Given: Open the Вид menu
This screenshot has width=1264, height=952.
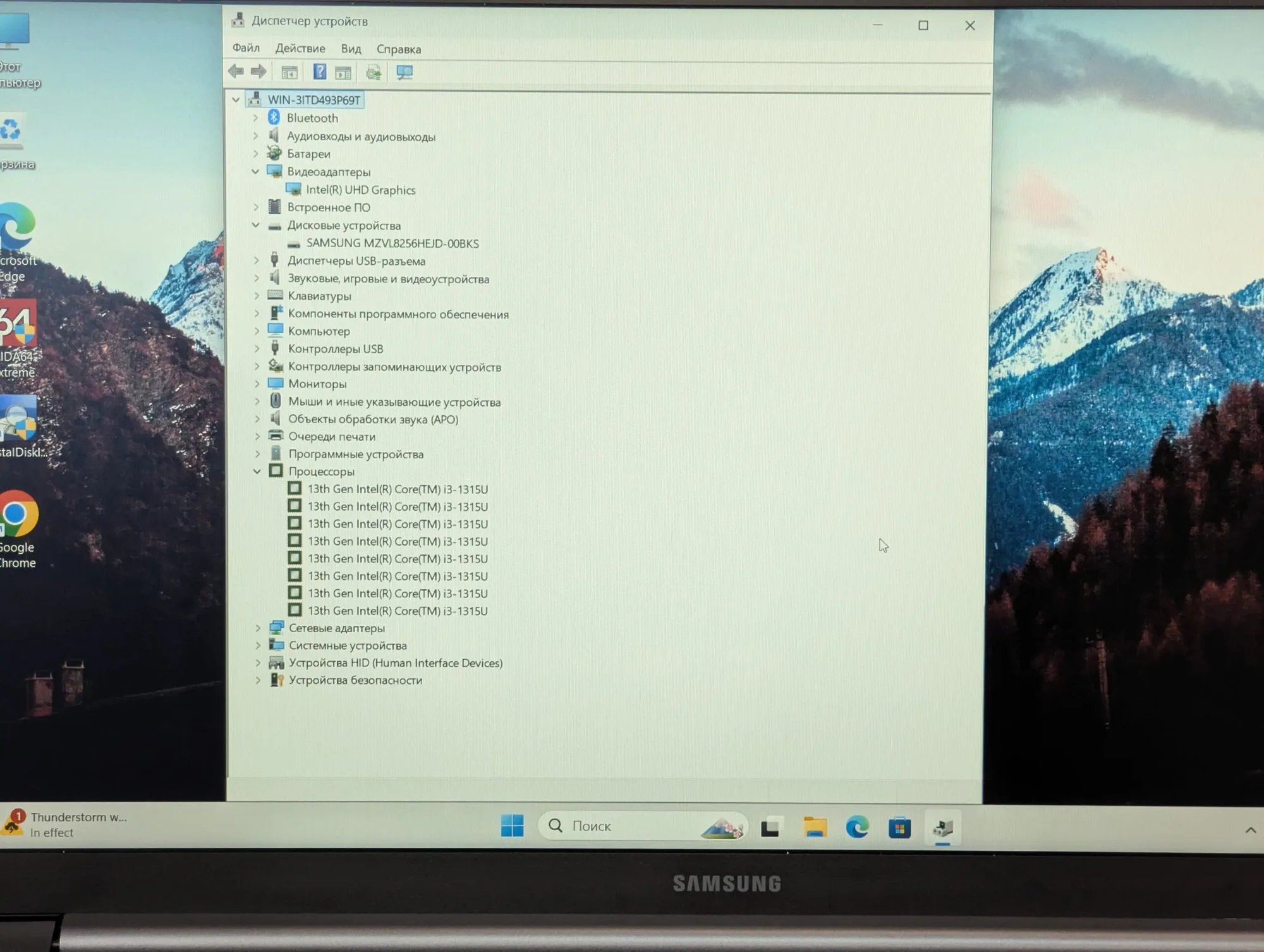Looking at the screenshot, I should pos(351,49).
